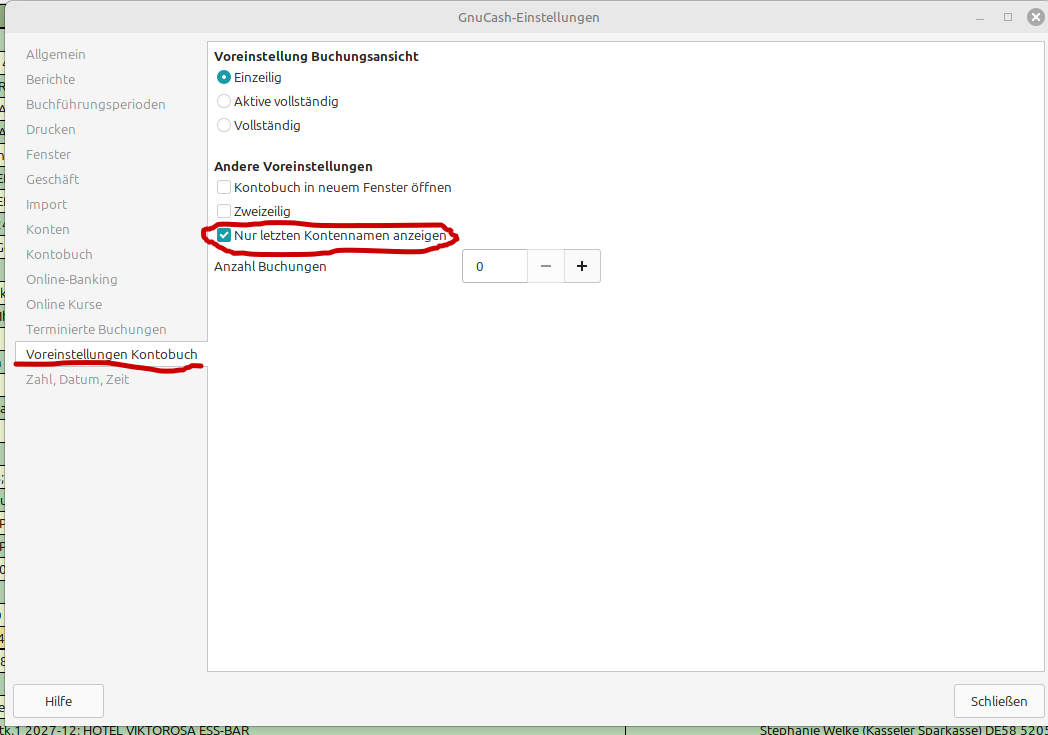The image size is (1048, 735).
Task: Click the Schließen button
Action: click(x=999, y=701)
